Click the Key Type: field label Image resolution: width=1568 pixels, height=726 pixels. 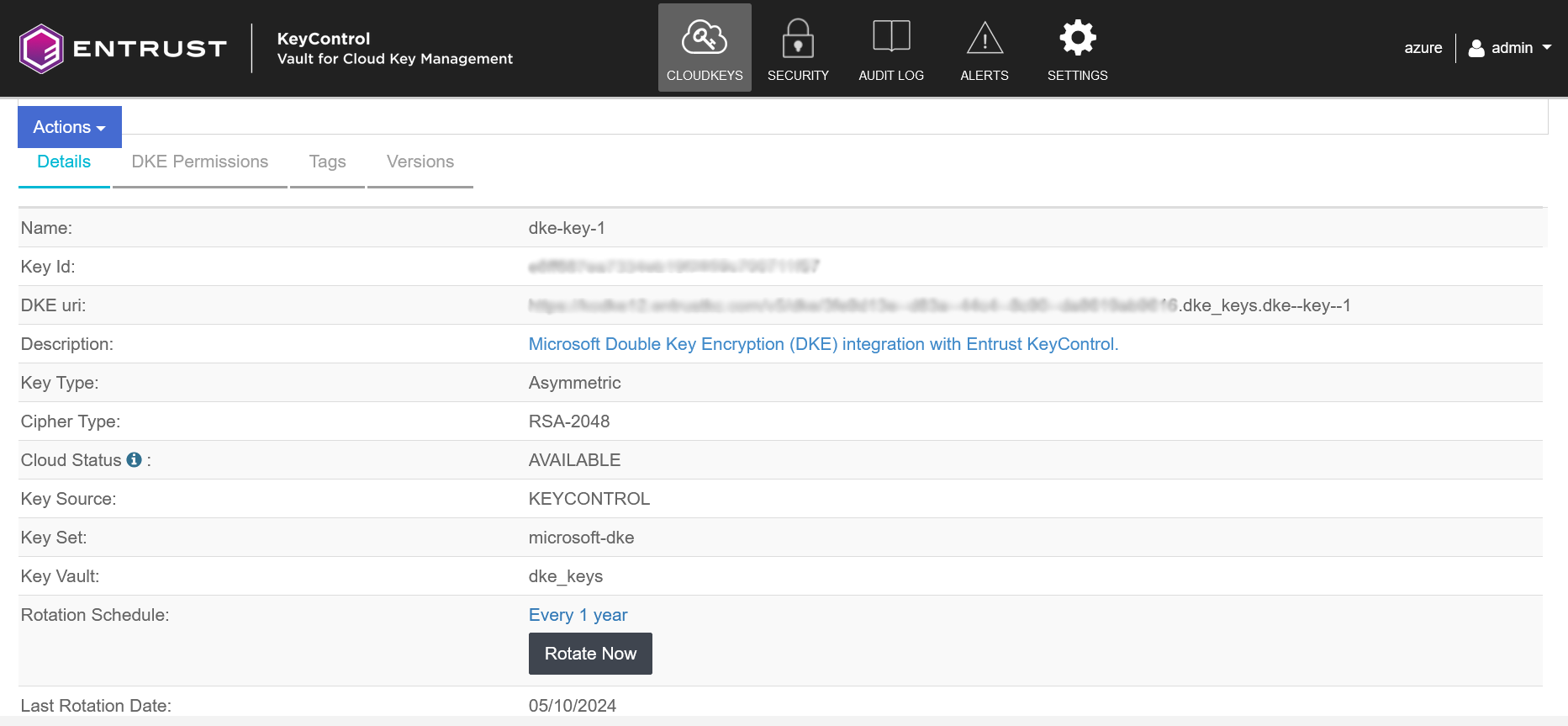(x=60, y=383)
